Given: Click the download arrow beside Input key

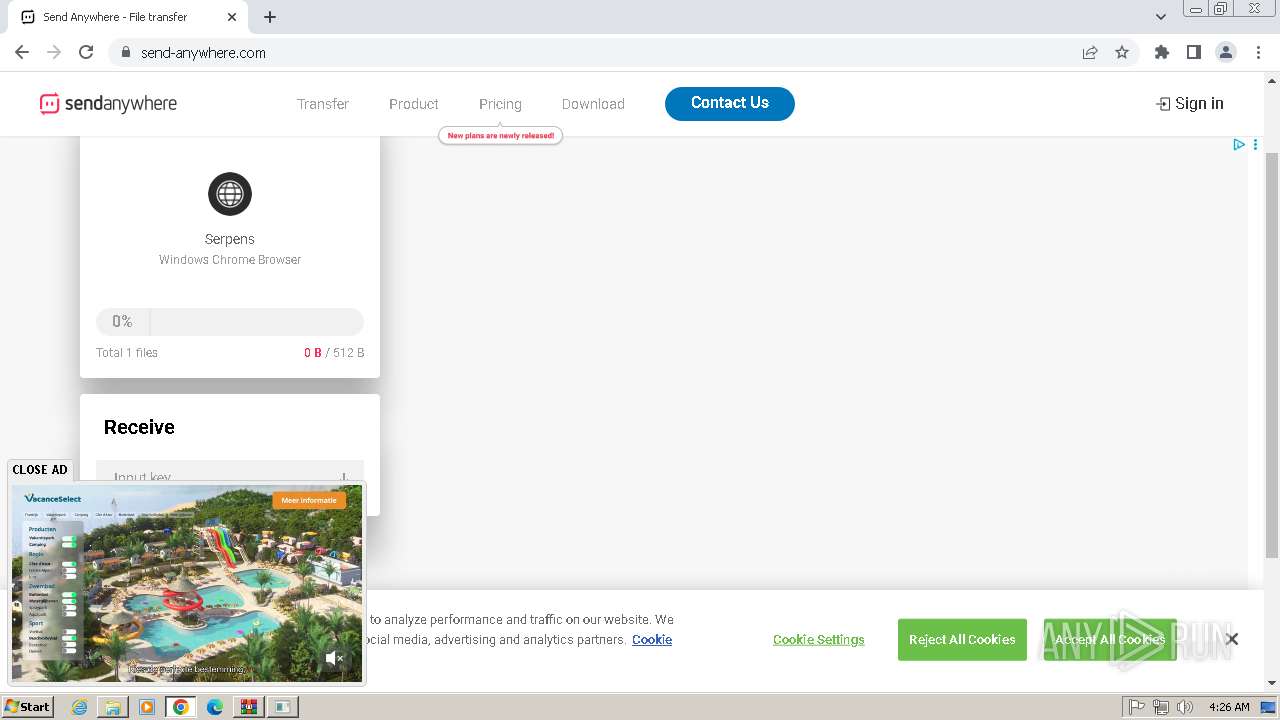Looking at the screenshot, I should coord(344,477).
